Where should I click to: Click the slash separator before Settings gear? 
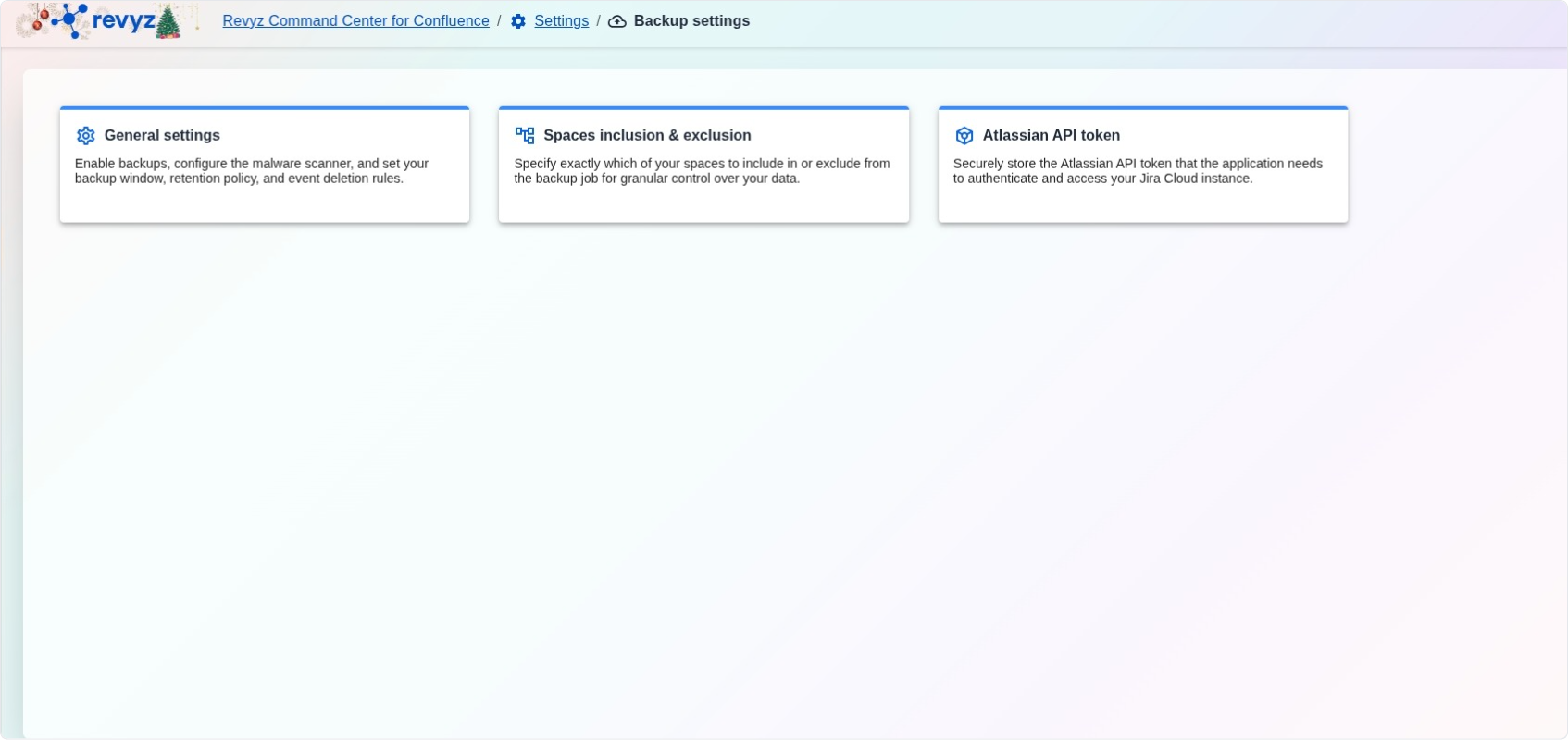tap(499, 20)
